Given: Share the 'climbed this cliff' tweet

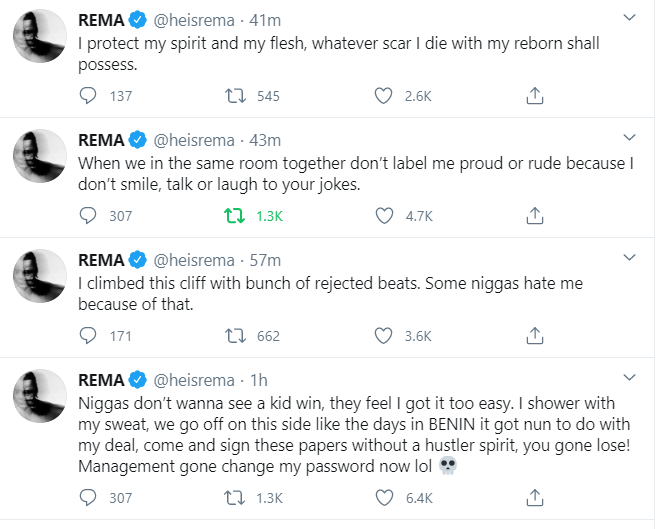Looking at the screenshot, I should 534,335.
